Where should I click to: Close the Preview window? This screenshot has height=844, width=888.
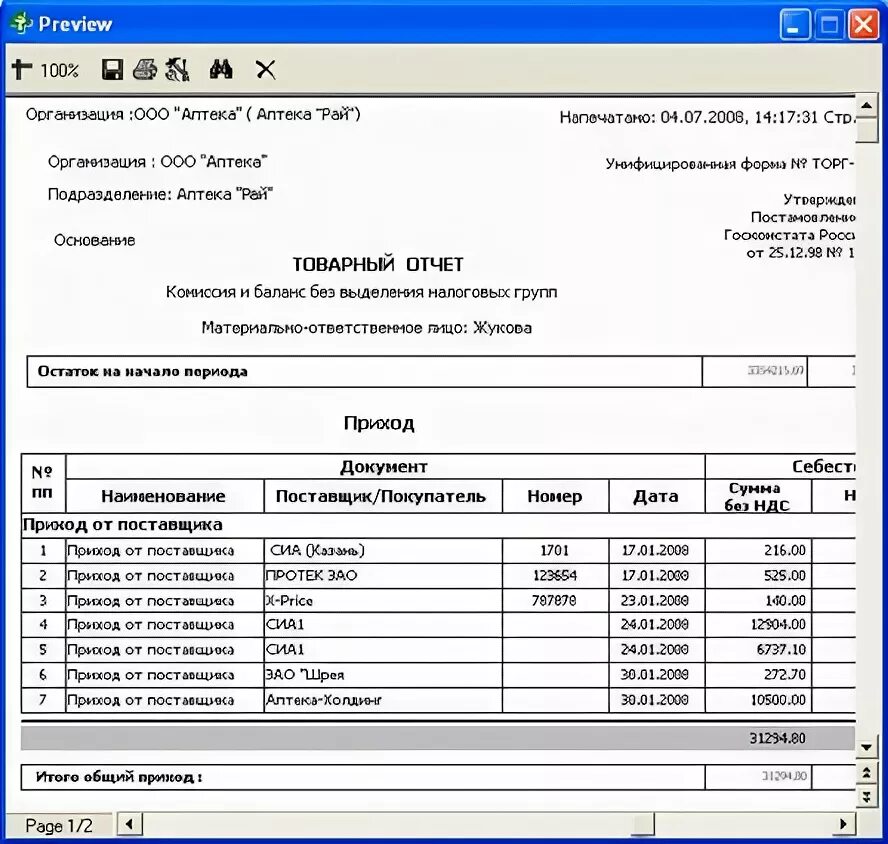(863, 25)
